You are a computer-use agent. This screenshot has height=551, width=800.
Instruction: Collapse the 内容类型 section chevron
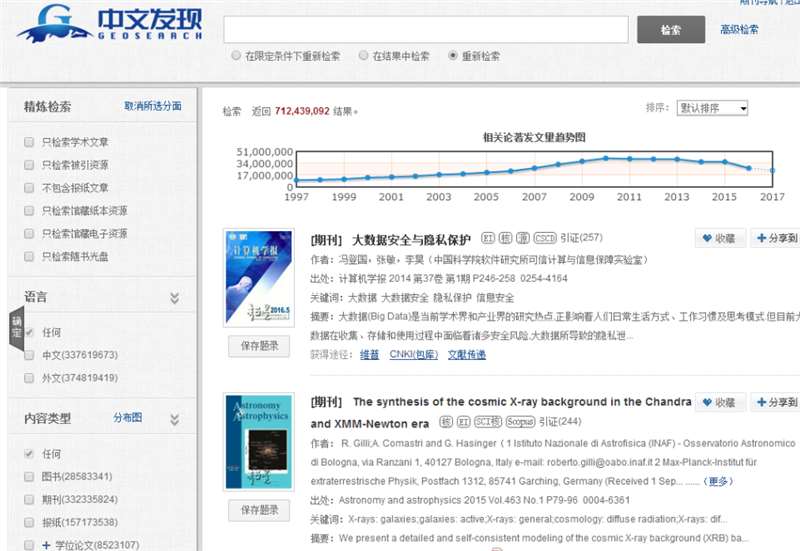click(175, 418)
